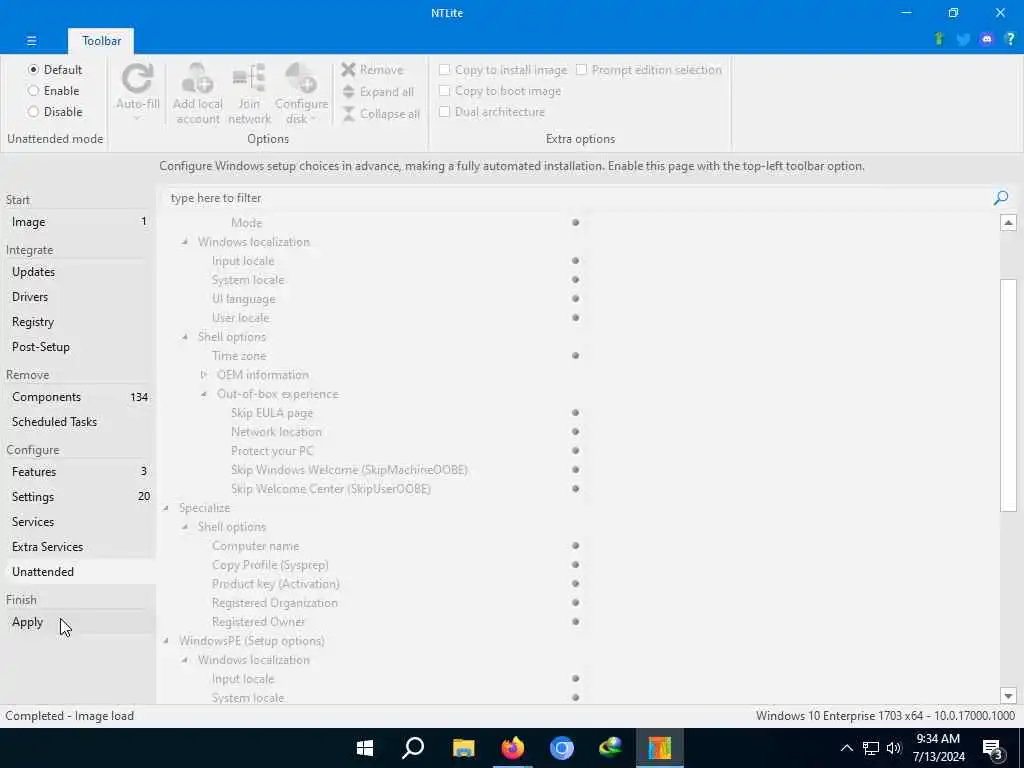Open the Apply page
1024x768 pixels.
click(78, 622)
